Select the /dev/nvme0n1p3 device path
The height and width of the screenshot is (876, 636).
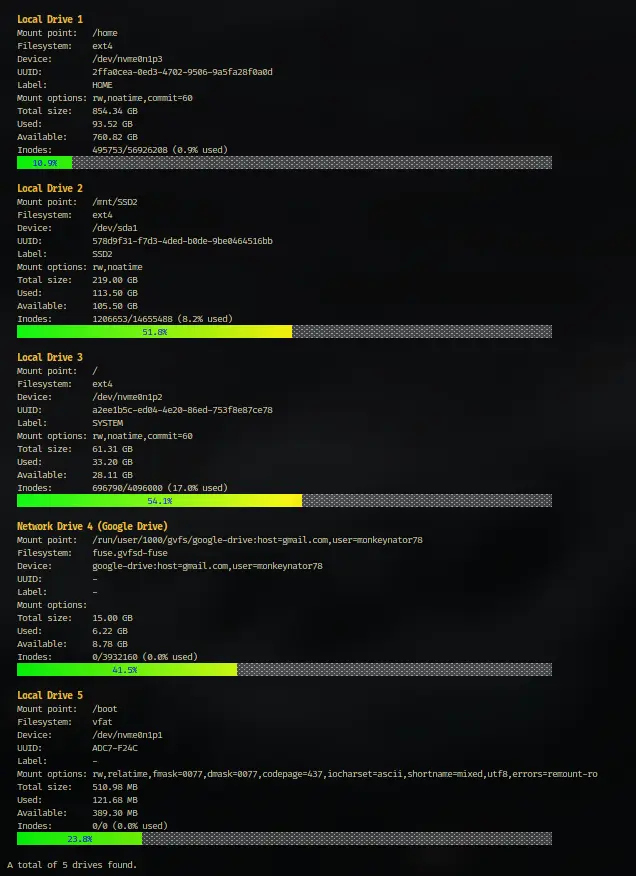pyautogui.click(x=127, y=59)
